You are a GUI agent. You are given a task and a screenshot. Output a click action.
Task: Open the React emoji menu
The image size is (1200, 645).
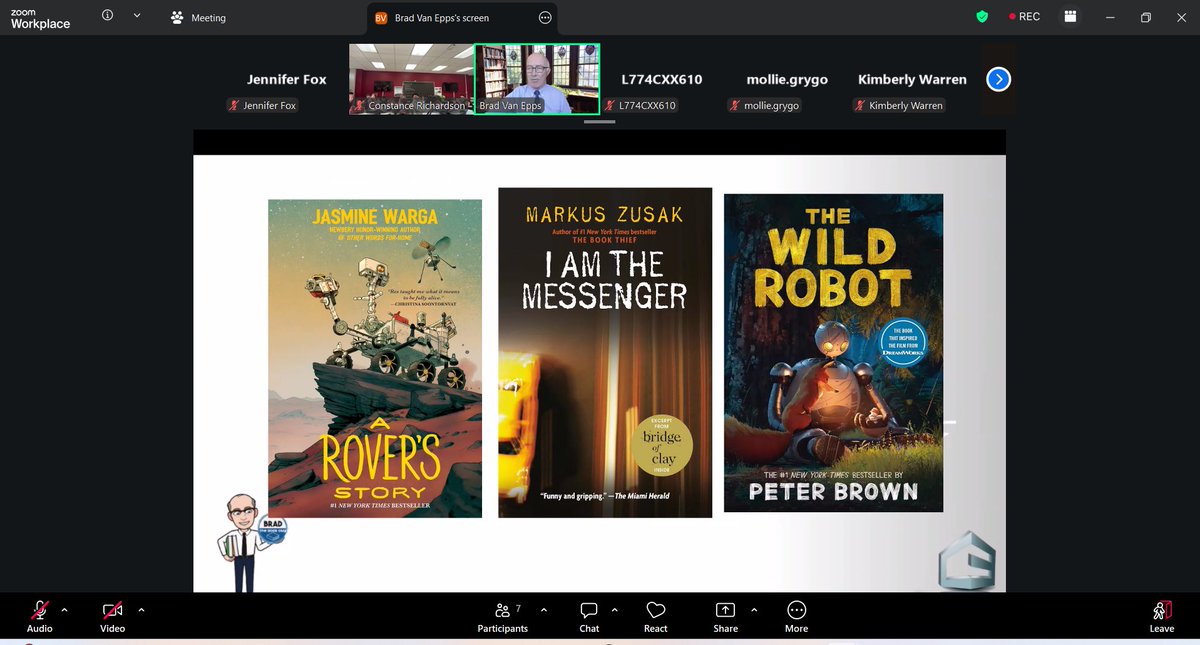(x=656, y=616)
